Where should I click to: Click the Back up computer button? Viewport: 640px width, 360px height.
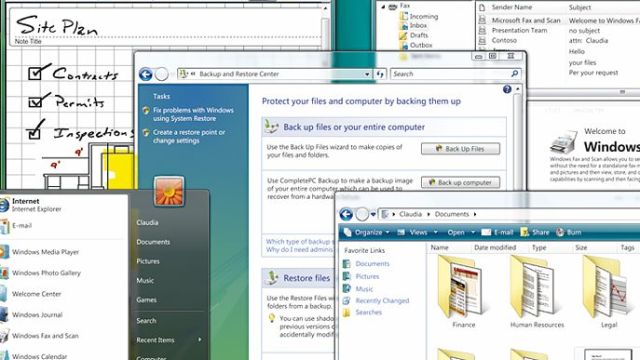coord(460,182)
